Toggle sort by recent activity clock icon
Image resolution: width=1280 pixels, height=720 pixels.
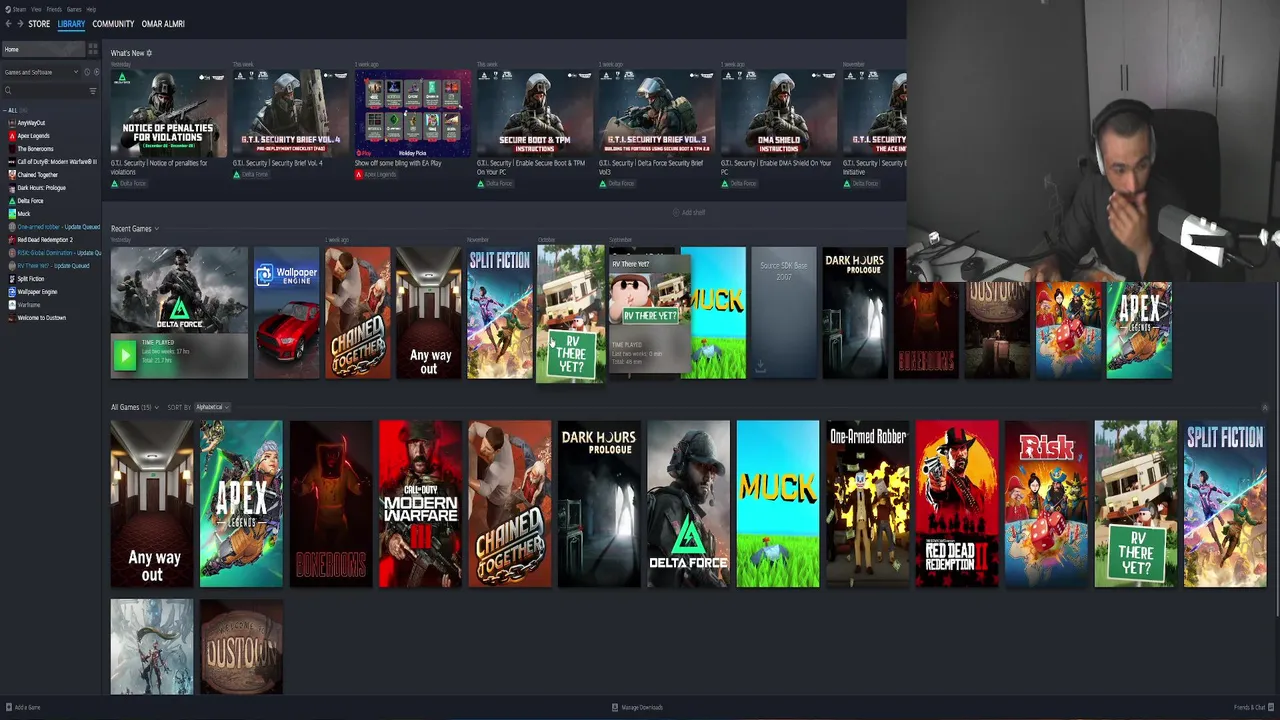pos(87,72)
